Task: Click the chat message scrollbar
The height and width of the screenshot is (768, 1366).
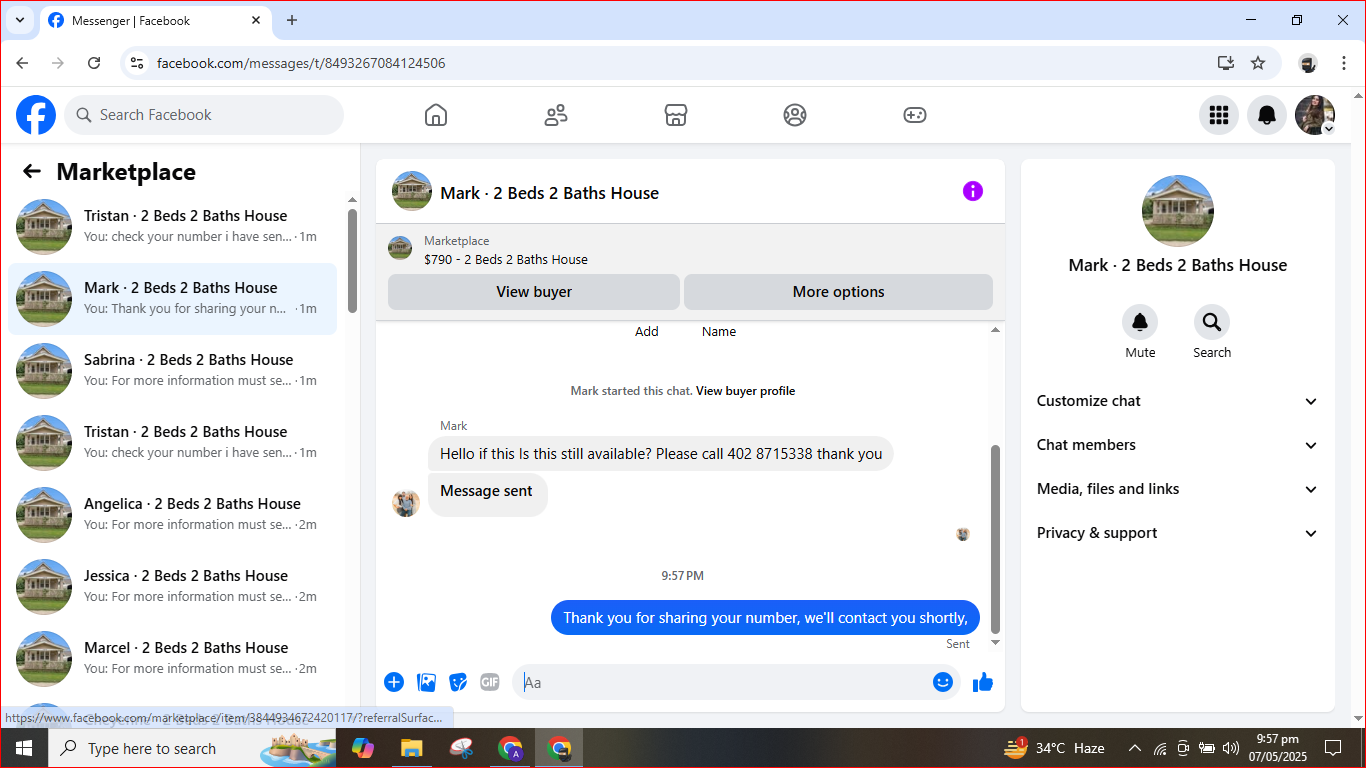Action: (x=995, y=540)
